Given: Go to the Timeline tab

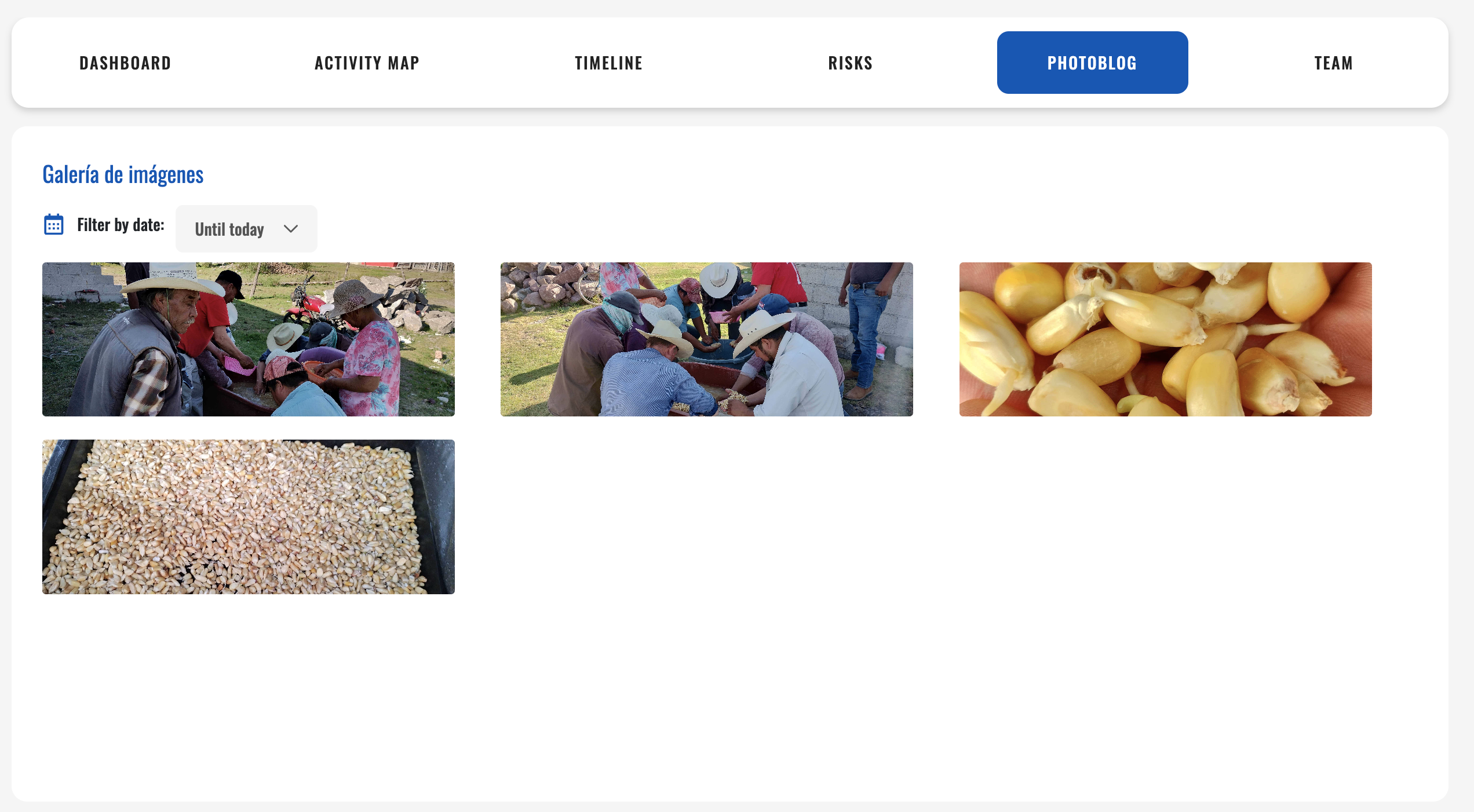Looking at the screenshot, I should coord(609,63).
